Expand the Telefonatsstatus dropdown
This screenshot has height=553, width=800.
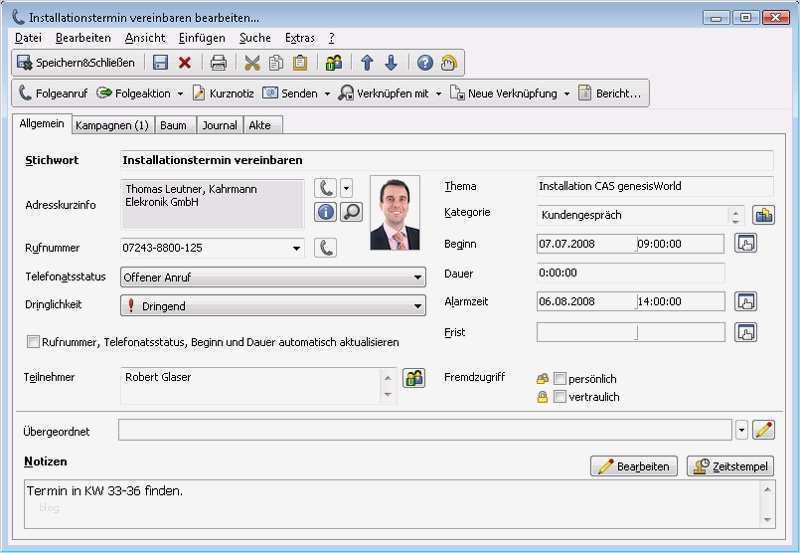pos(418,278)
